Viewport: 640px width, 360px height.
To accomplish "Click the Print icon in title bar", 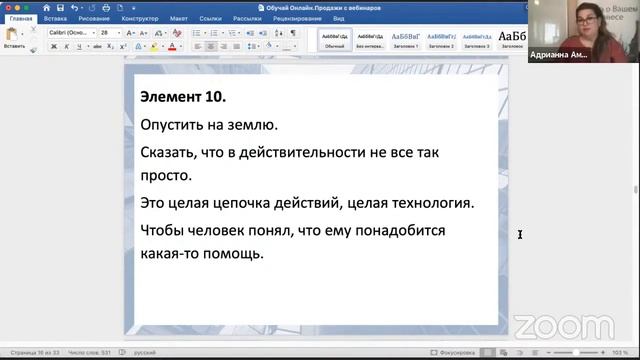I will pos(106,8).
